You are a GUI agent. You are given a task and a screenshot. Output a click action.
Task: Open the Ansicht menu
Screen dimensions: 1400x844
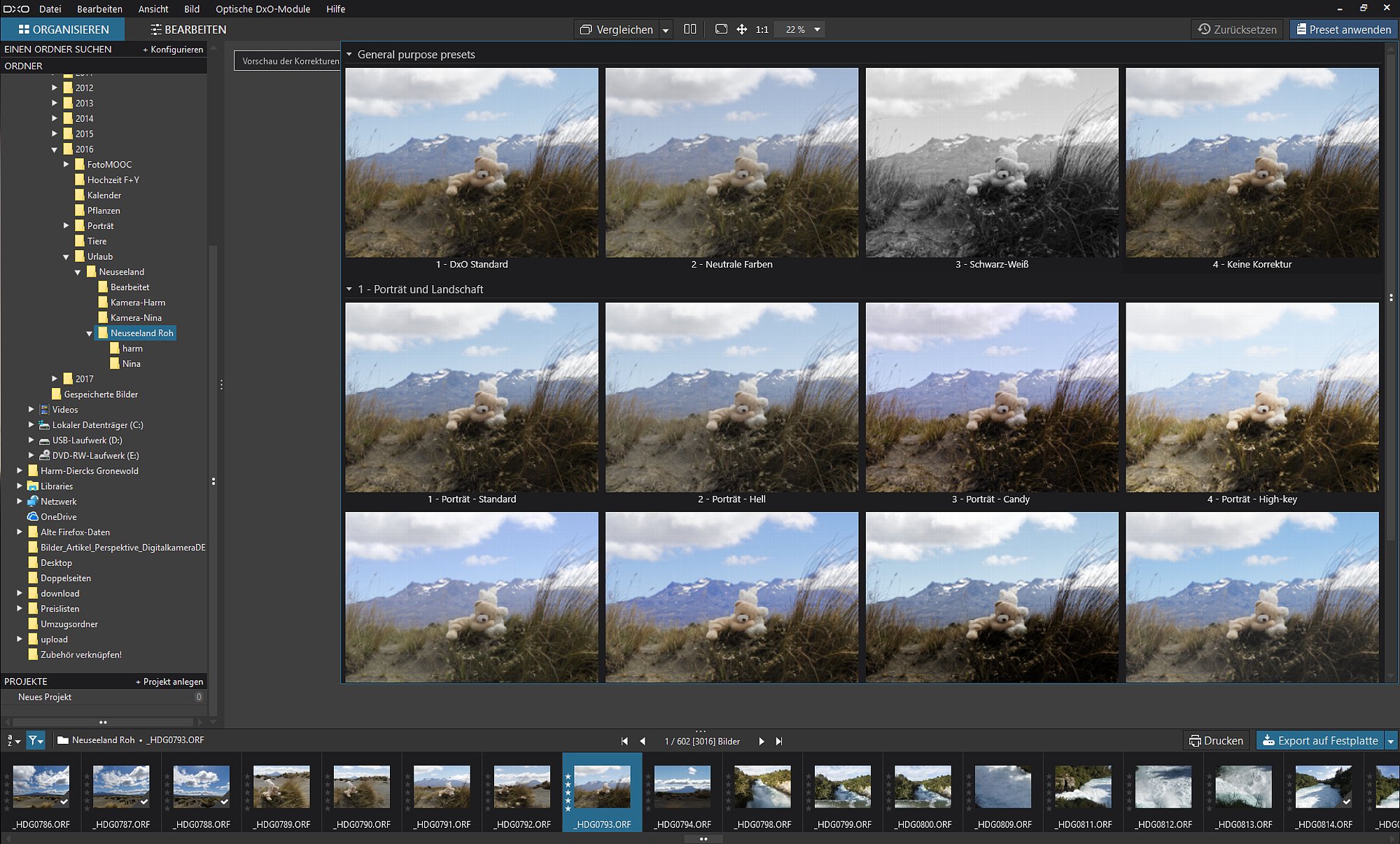[153, 9]
